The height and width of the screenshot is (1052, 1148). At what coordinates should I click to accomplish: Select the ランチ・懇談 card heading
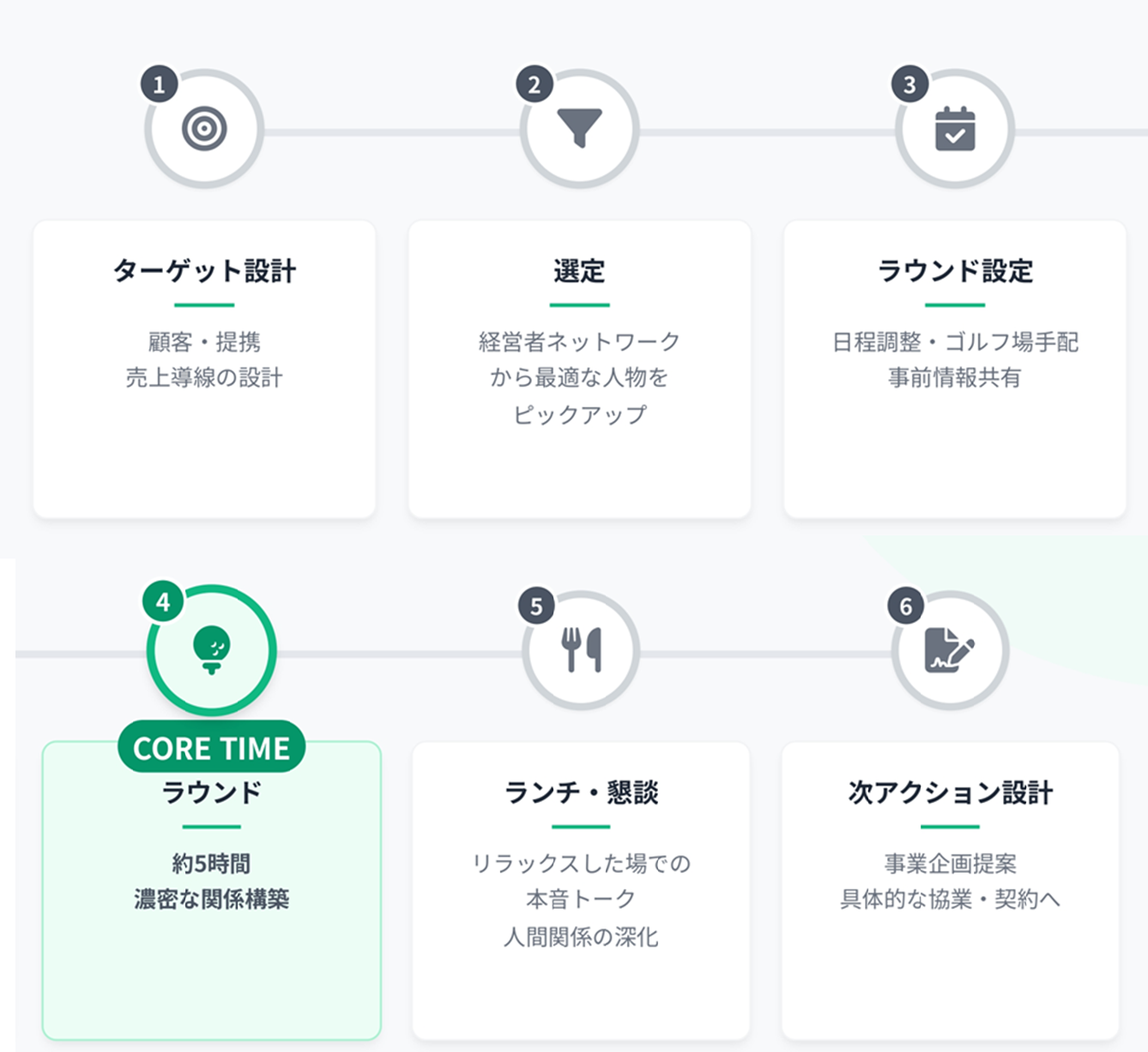pos(581,792)
